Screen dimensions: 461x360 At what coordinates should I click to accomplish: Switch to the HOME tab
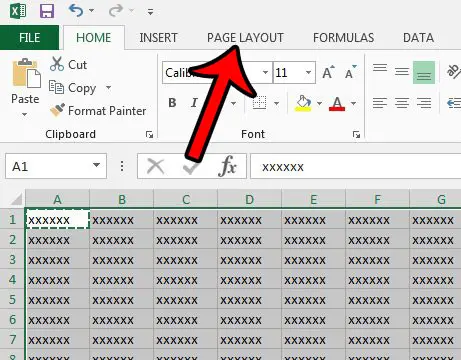click(94, 38)
